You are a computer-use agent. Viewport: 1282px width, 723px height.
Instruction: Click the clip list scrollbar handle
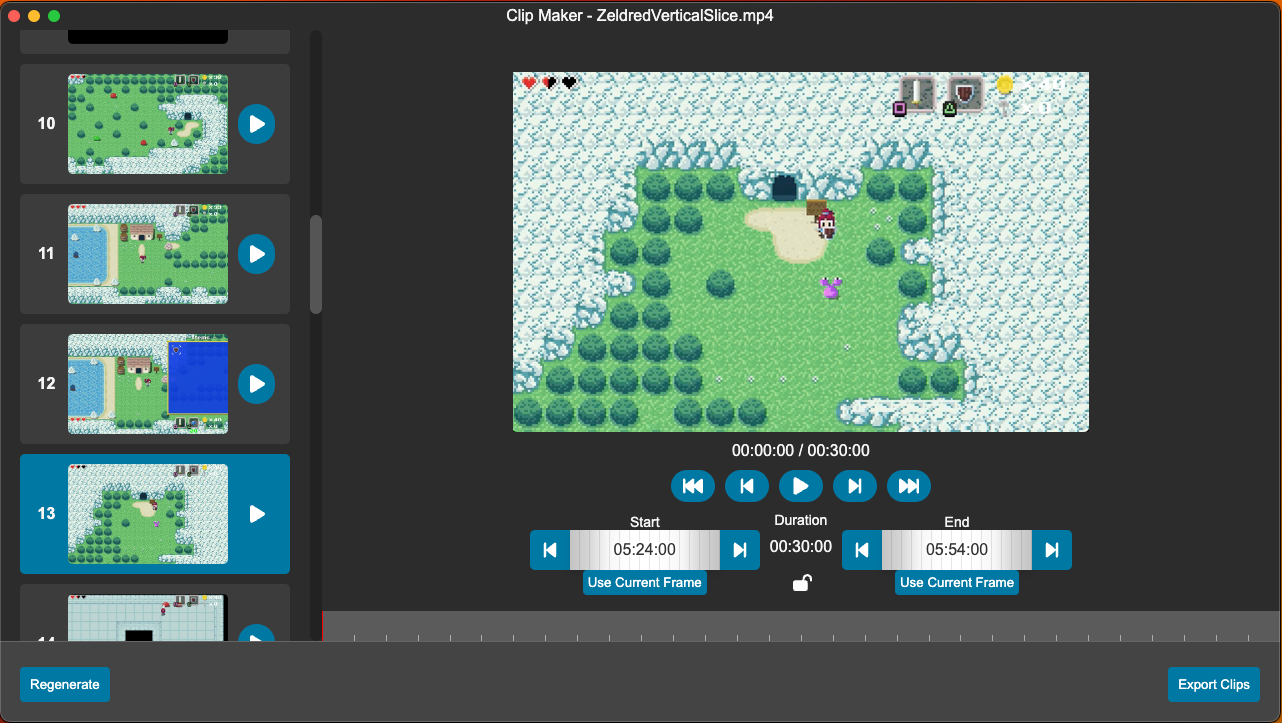(x=316, y=264)
